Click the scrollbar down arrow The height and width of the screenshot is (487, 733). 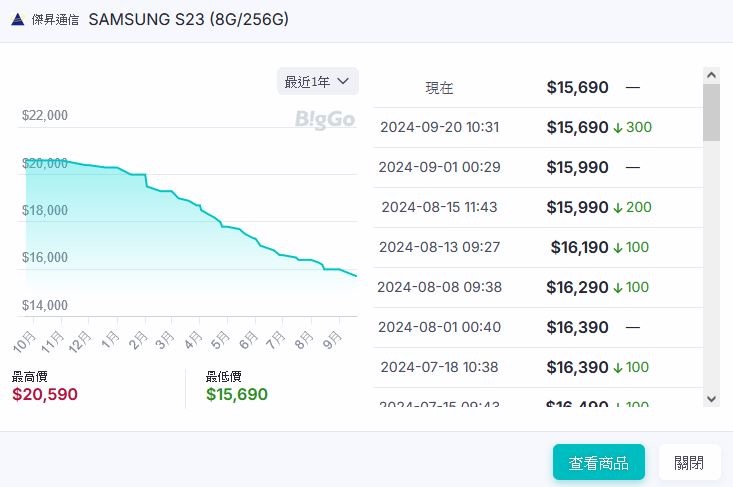pos(711,399)
